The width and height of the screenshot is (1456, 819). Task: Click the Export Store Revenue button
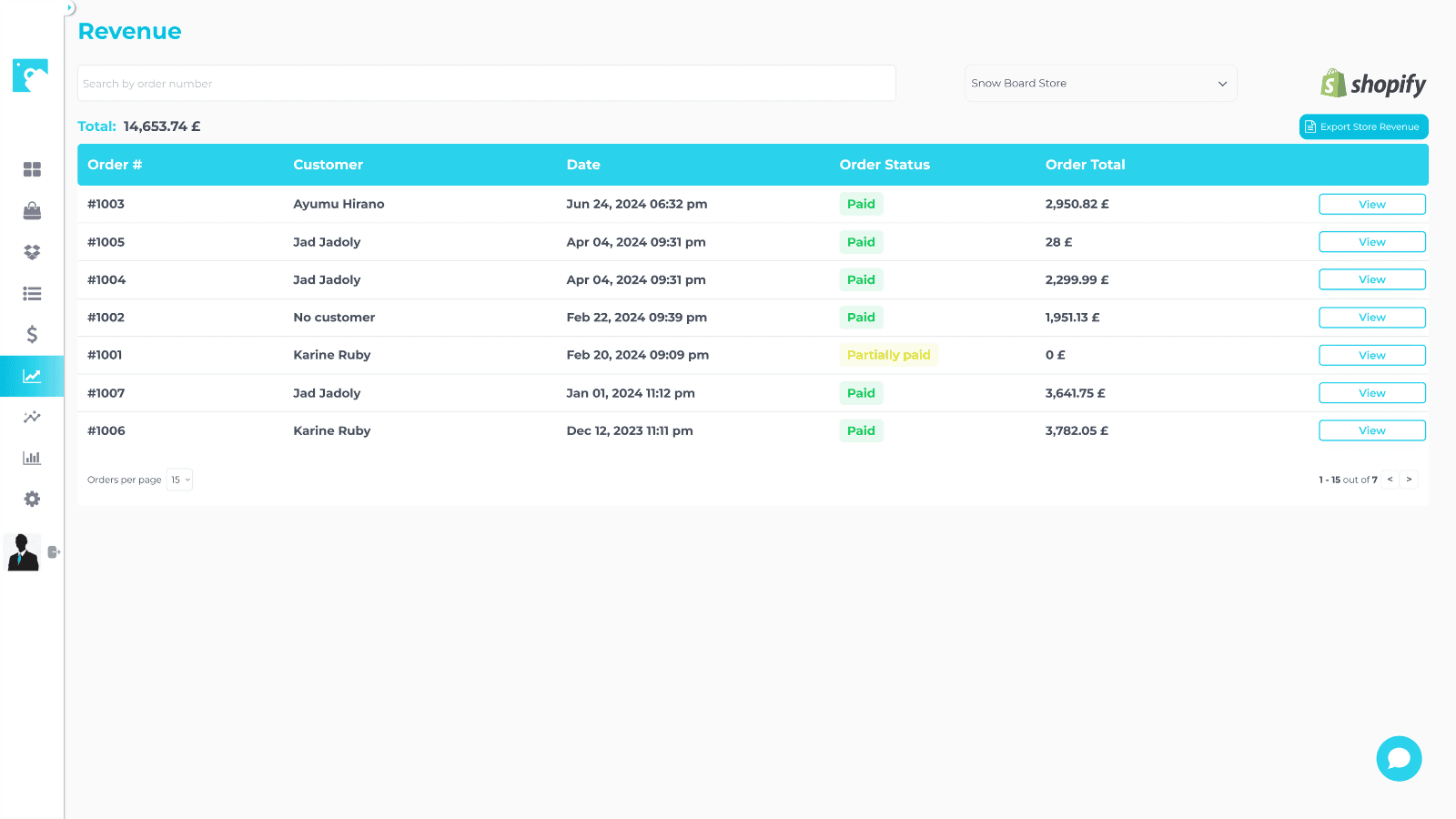1363,126
